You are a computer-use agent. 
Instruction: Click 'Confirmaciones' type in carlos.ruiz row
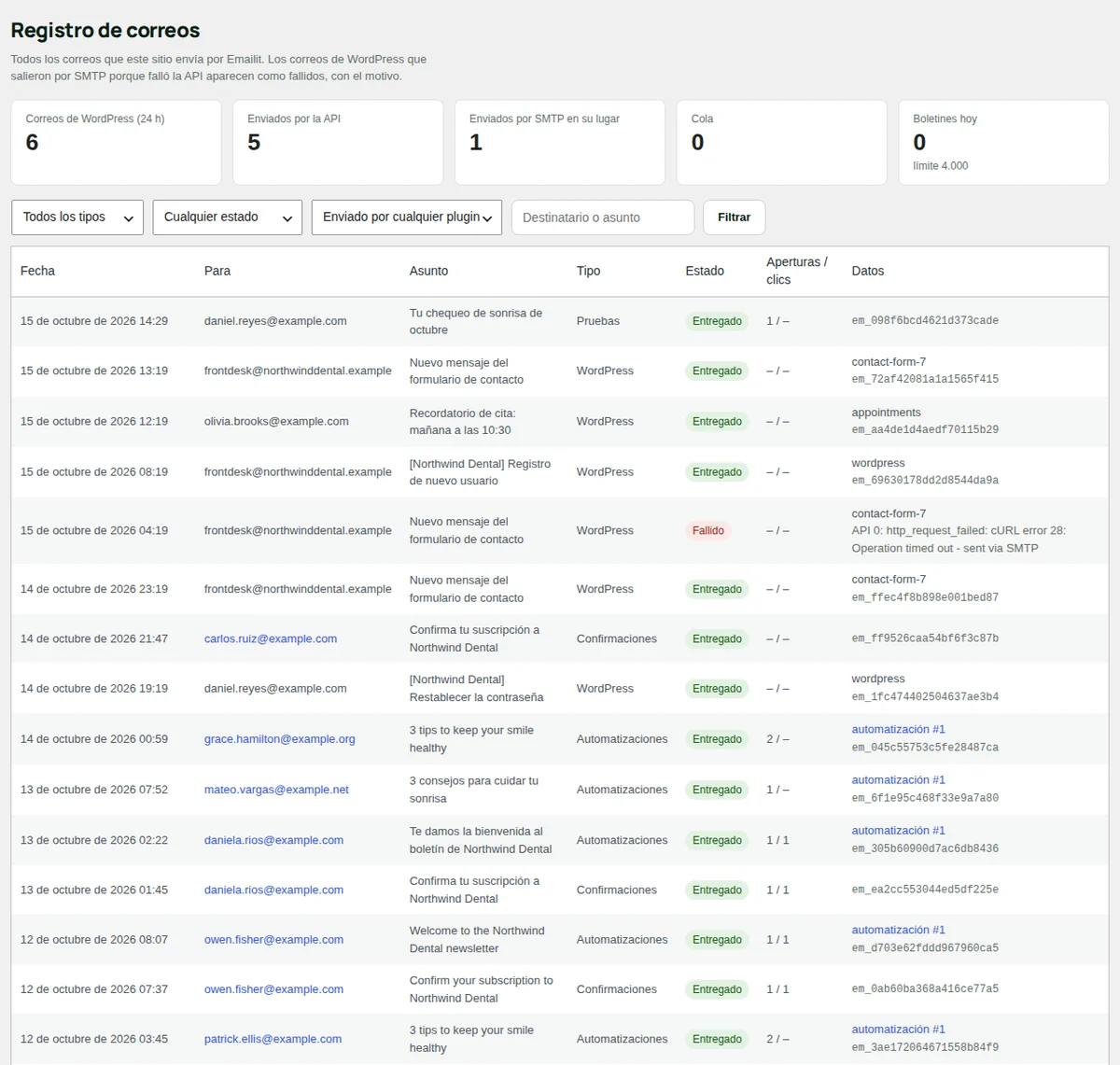[616, 638]
